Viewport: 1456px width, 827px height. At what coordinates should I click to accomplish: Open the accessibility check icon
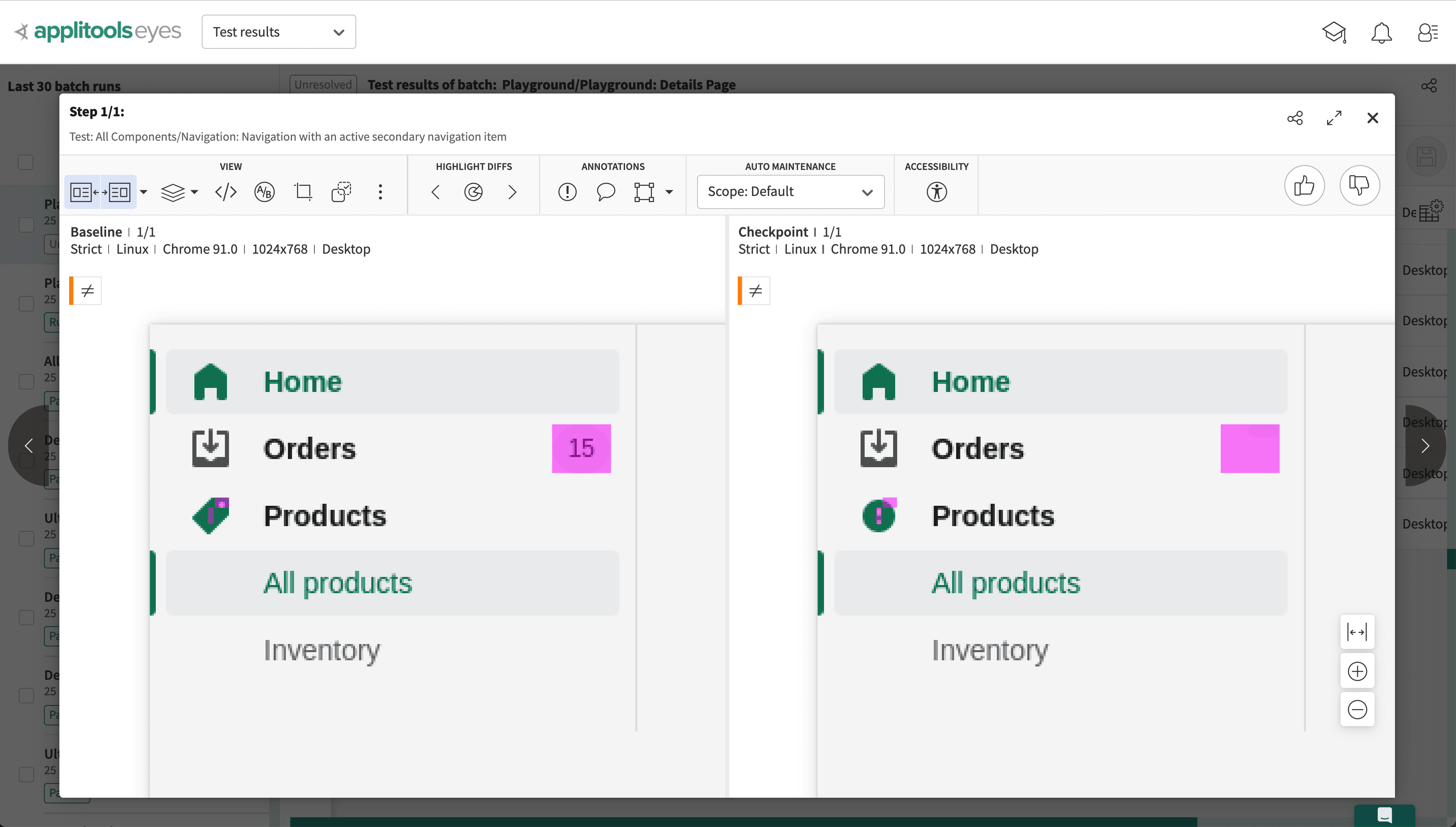tap(936, 192)
